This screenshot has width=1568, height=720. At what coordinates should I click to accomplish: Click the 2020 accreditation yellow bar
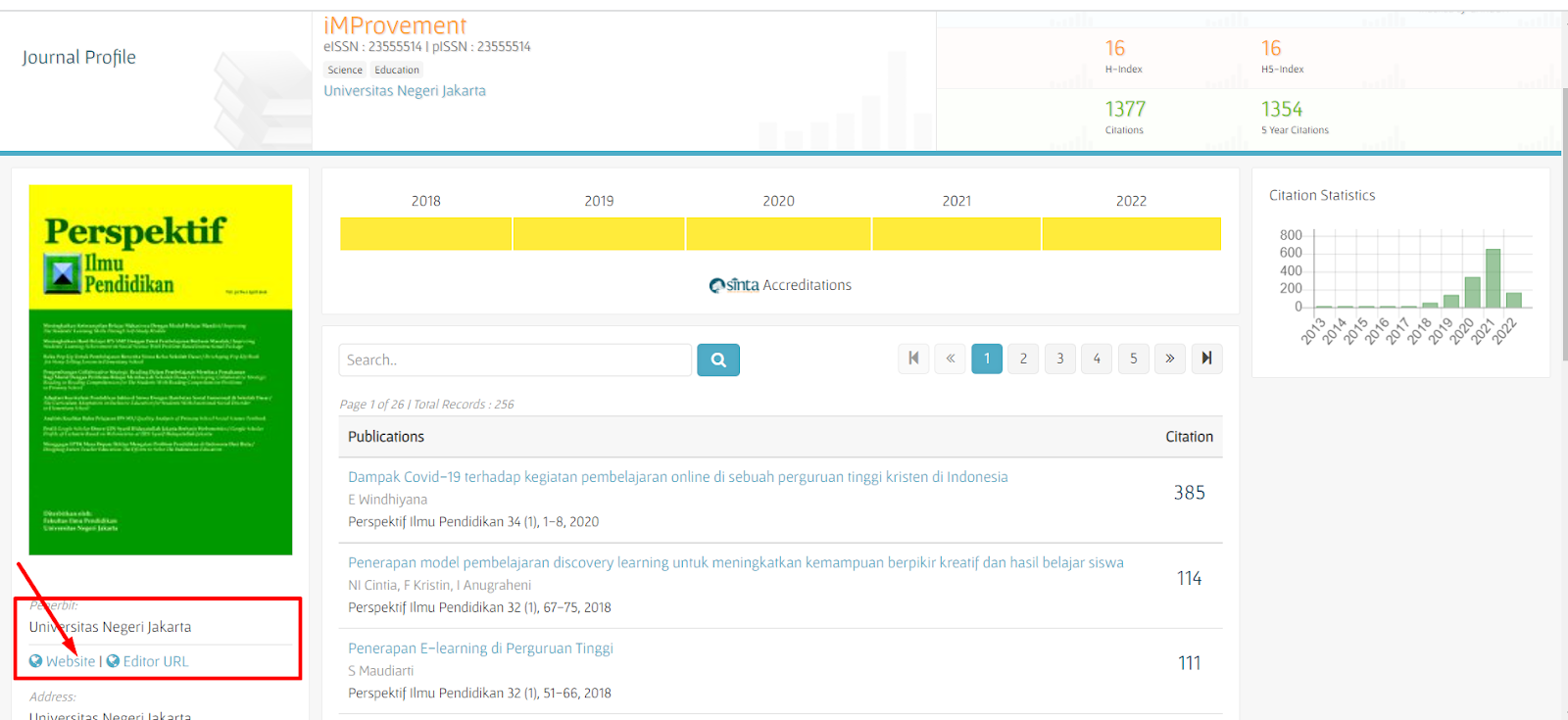click(778, 234)
